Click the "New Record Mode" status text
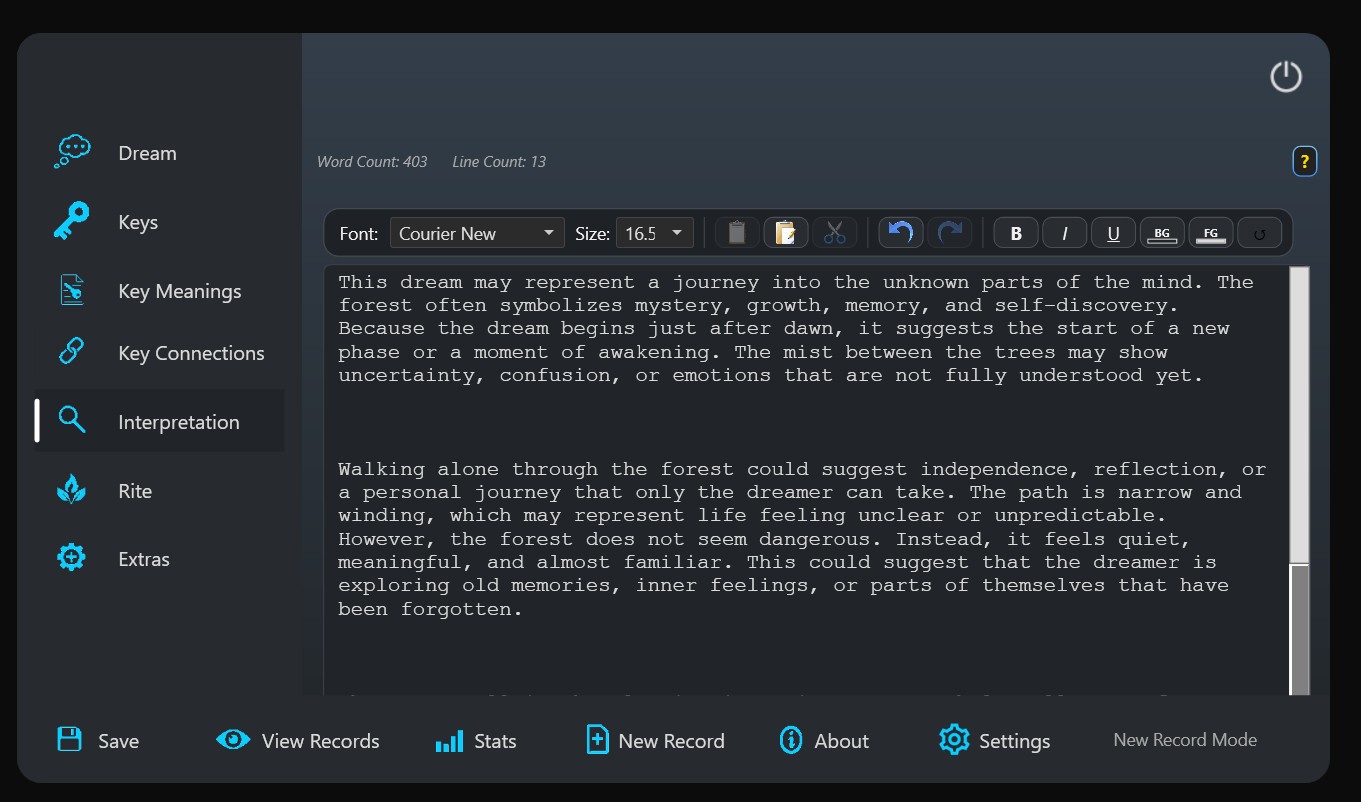1361x802 pixels. (x=1185, y=740)
